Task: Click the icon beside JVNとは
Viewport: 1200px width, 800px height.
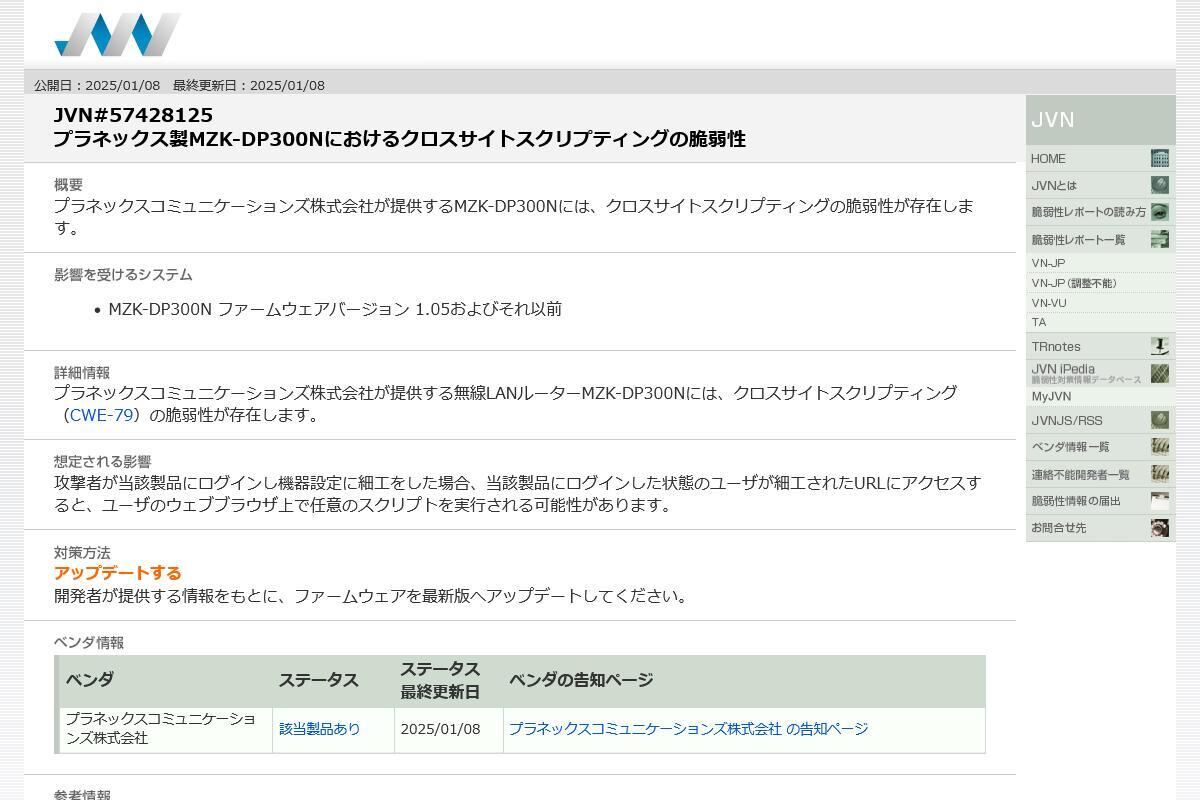Action: tap(1160, 185)
